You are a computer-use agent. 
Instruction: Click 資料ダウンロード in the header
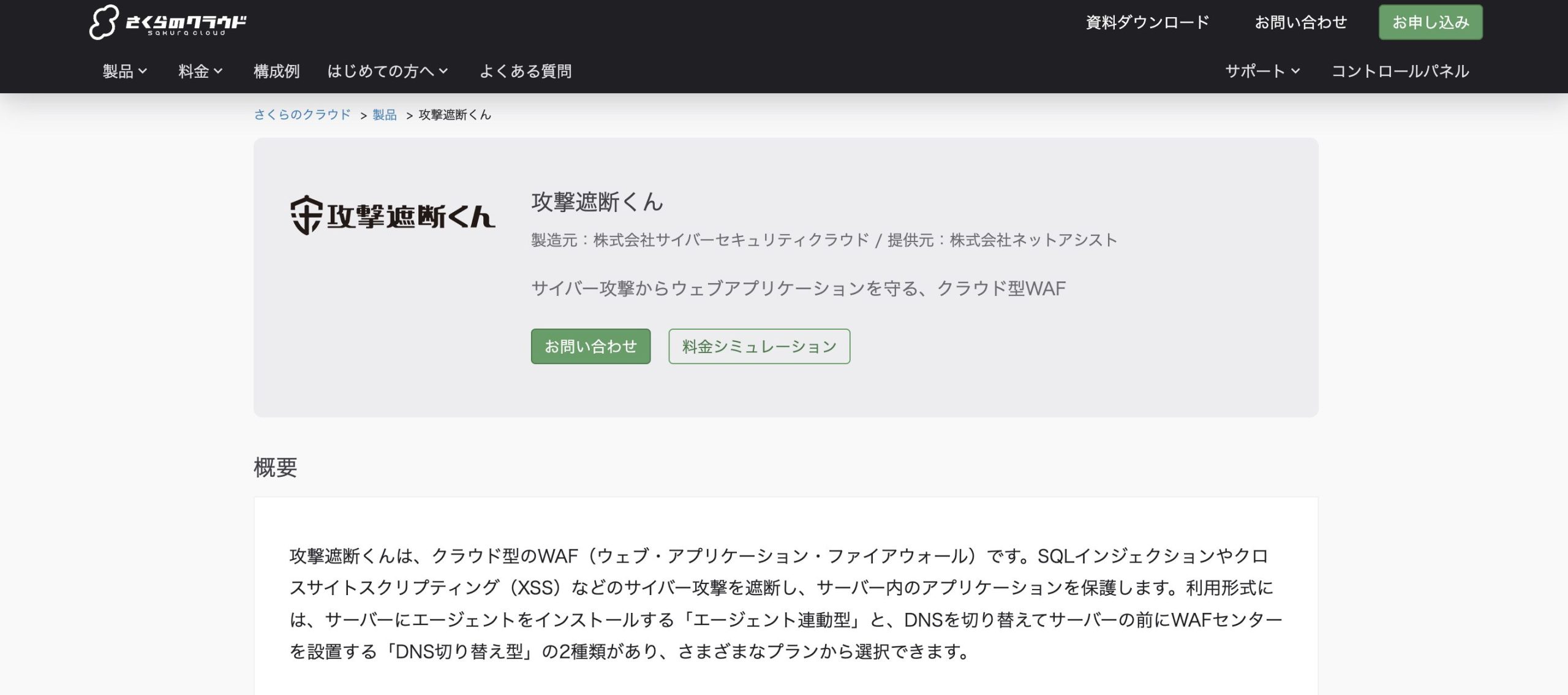click(1147, 22)
